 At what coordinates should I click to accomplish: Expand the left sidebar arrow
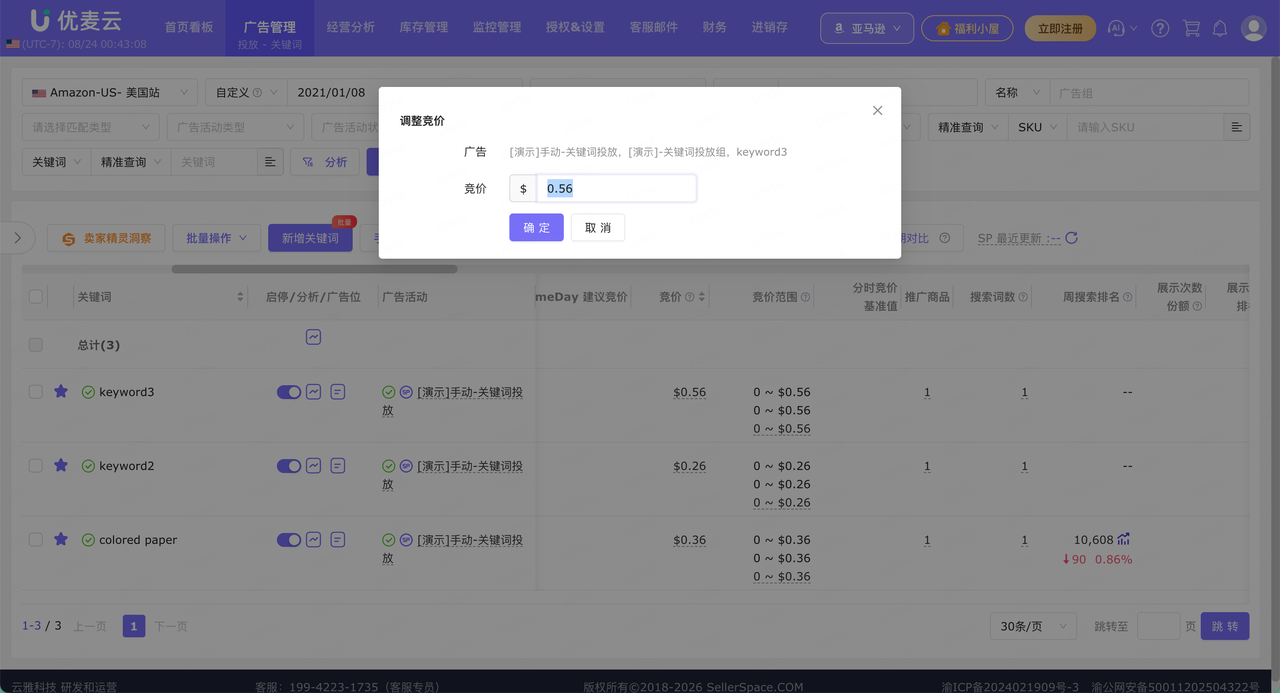(x=18, y=238)
